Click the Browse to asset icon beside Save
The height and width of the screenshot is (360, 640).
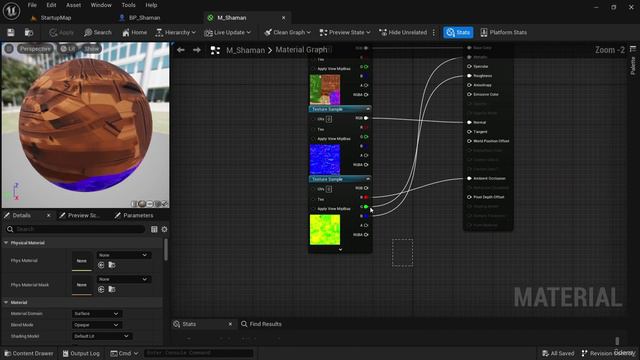click(29, 32)
